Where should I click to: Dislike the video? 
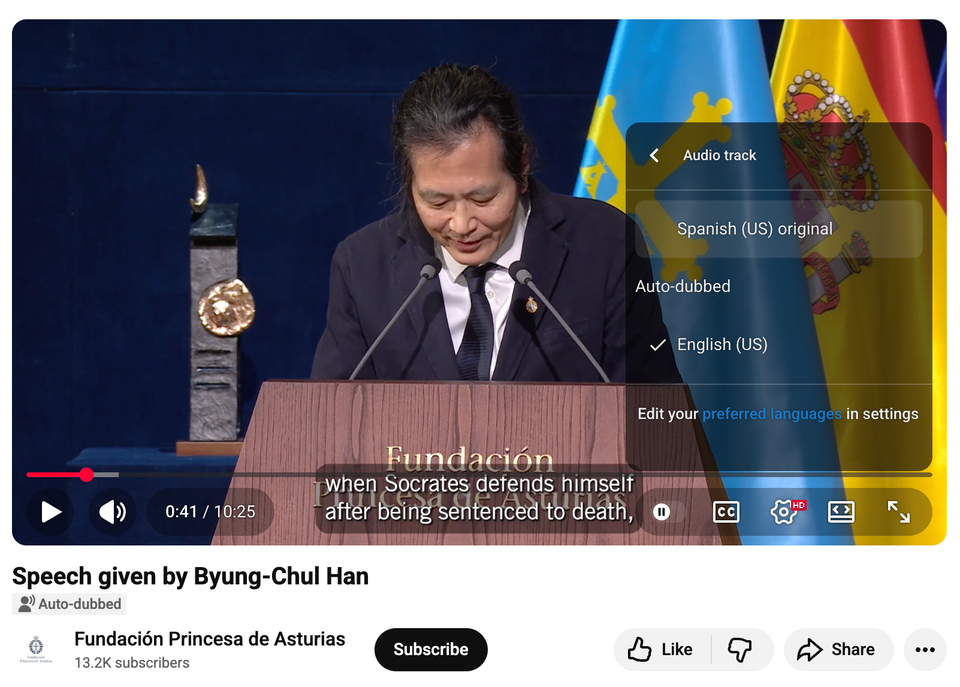coord(741,649)
